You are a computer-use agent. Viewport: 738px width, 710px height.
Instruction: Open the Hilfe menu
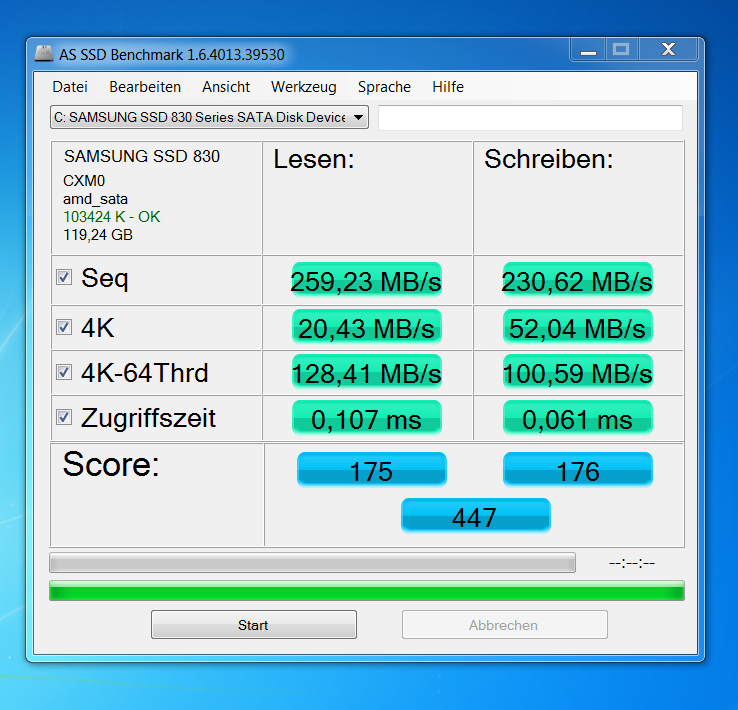coord(448,87)
